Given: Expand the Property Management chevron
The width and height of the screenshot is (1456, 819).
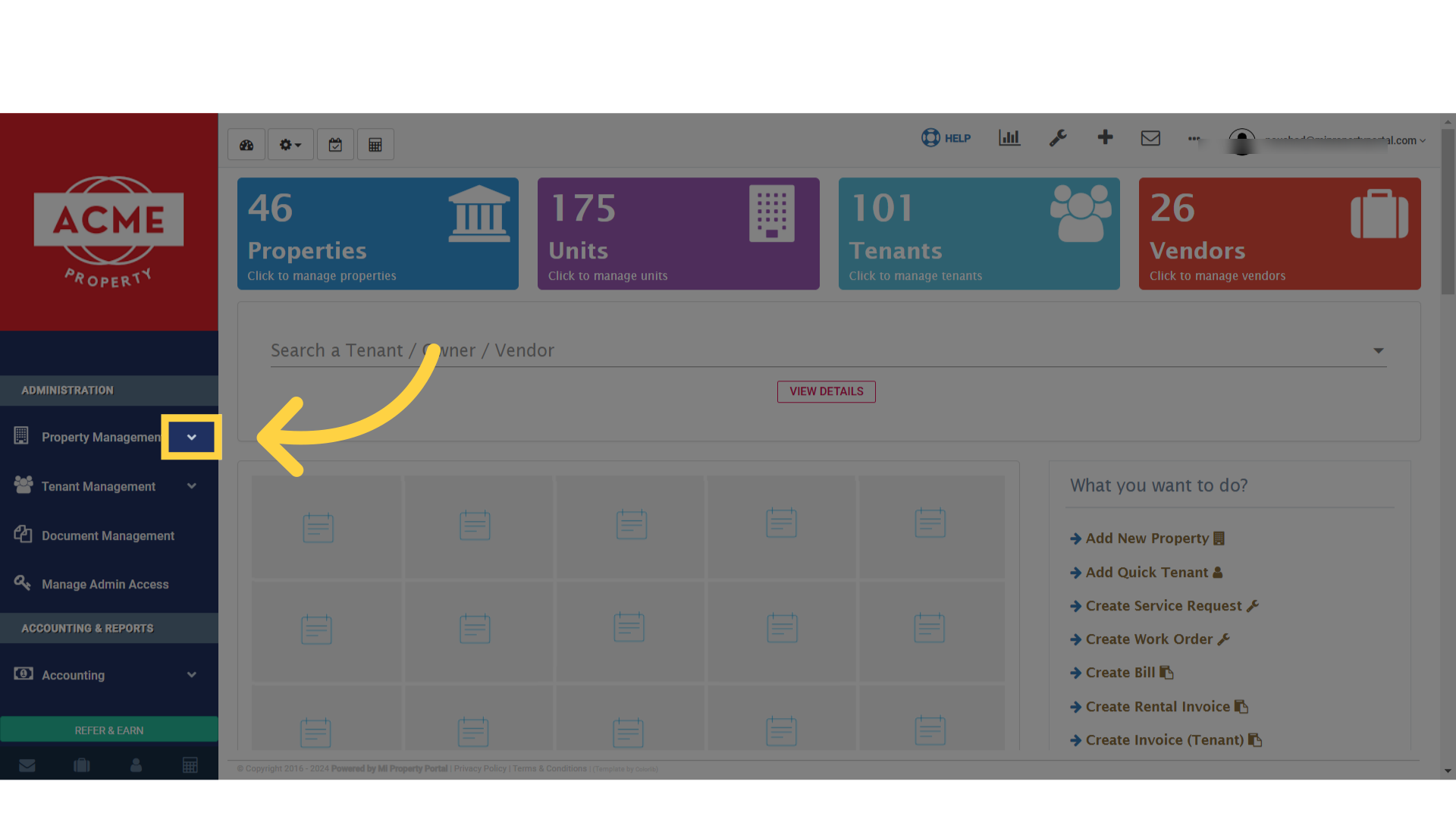Looking at the screenshot, I should 192,437.
